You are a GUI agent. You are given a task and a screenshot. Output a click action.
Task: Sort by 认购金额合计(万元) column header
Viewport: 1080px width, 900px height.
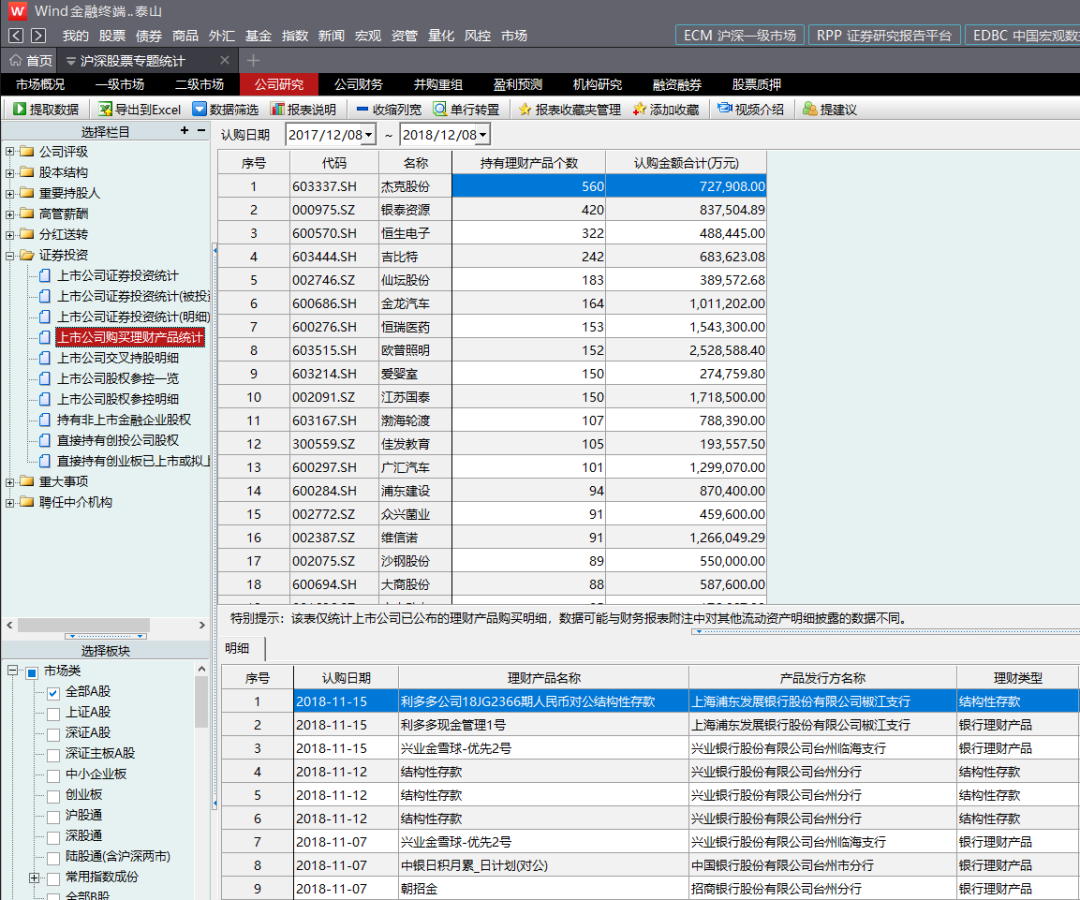point(686,163)
